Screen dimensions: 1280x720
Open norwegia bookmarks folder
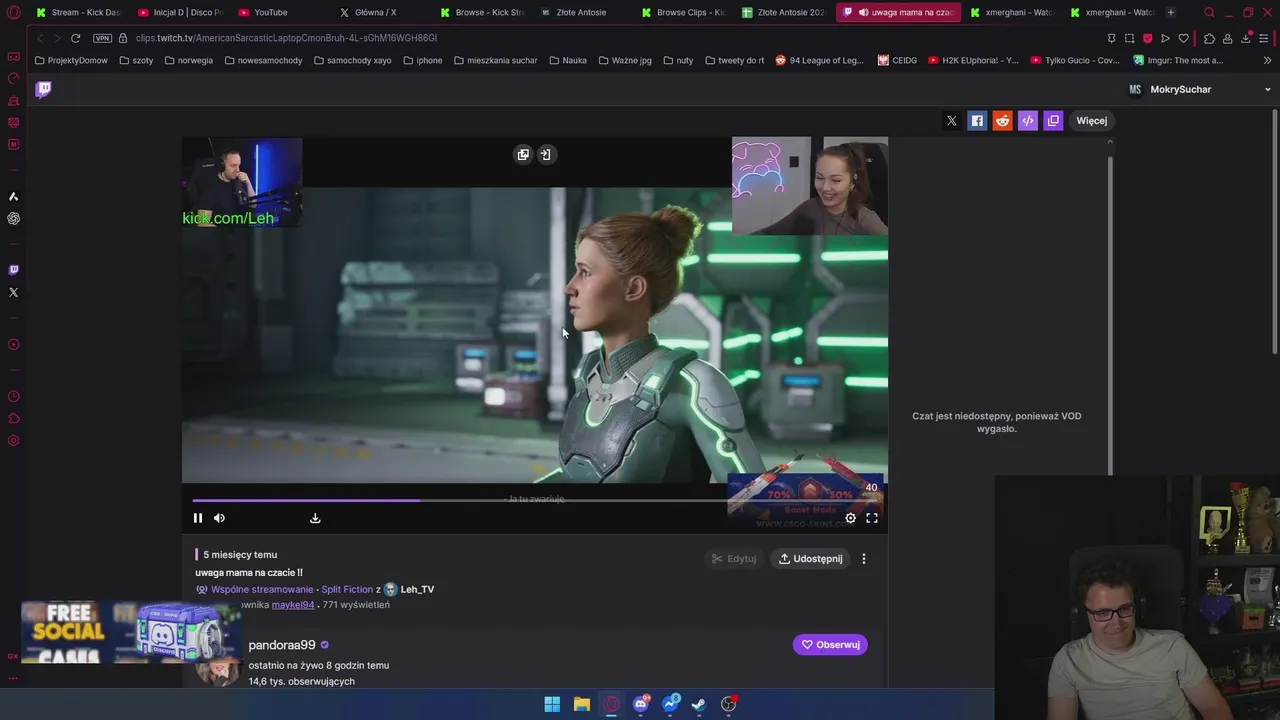(x=189, y=60)
